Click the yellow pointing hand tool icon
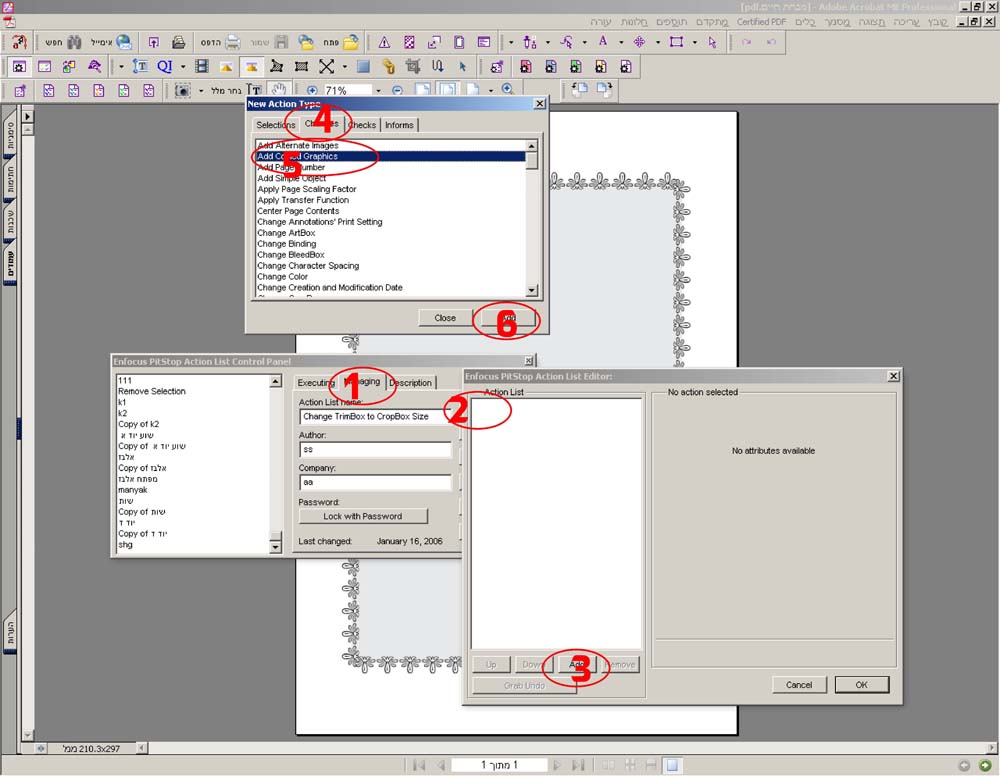This screenshot has width=1000, height=776. 388,66
